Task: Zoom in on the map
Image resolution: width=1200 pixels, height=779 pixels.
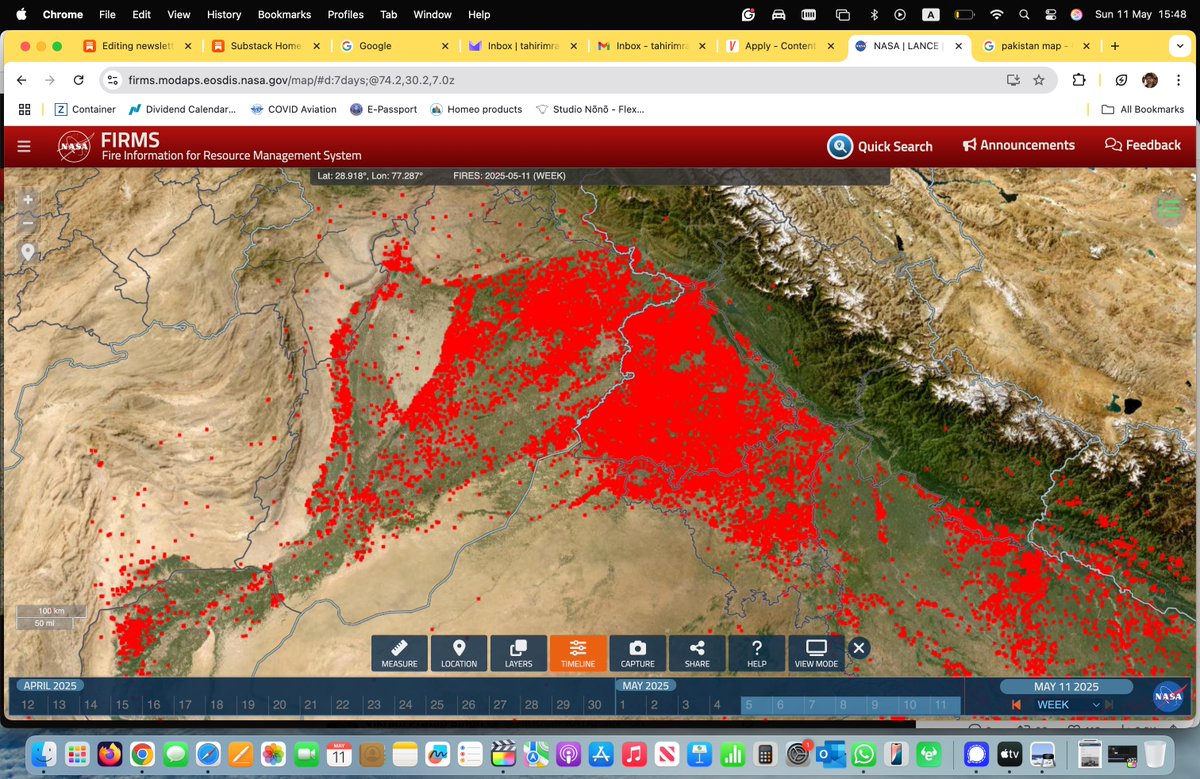Action: coord(28,199)
